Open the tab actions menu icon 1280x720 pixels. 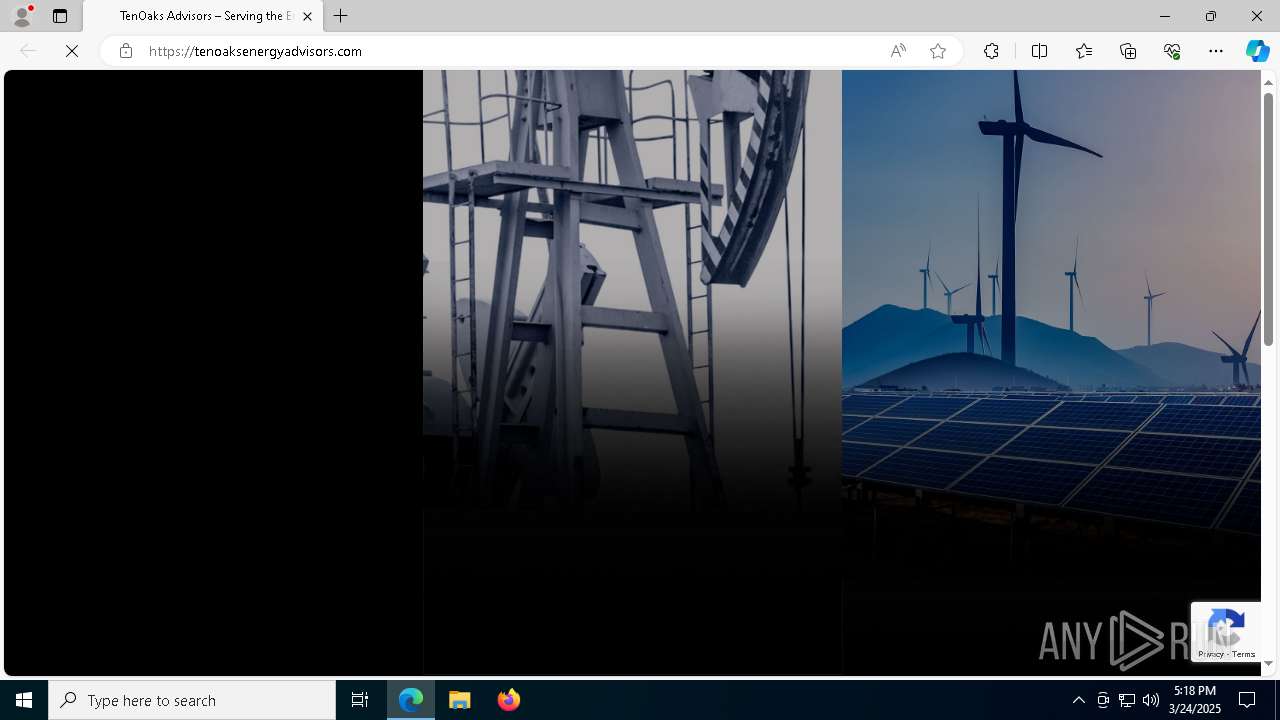60,16
